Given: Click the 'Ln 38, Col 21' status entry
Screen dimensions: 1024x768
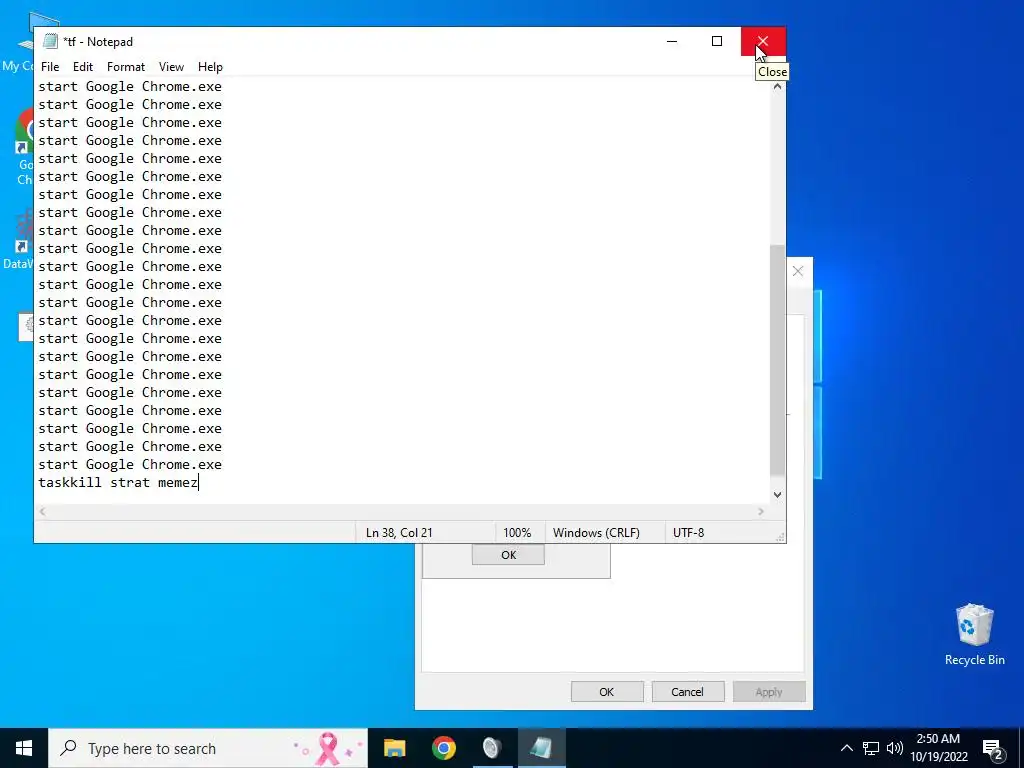Looking at the screenshot, I should click(399, 533).
